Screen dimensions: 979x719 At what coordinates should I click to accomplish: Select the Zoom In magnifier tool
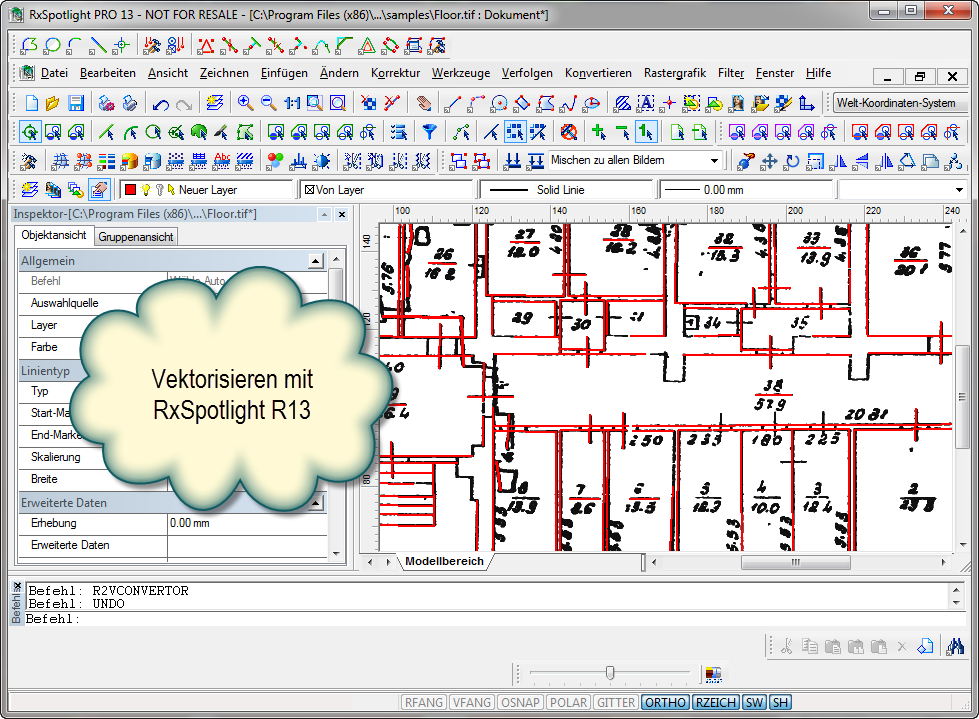coord(244,102)
